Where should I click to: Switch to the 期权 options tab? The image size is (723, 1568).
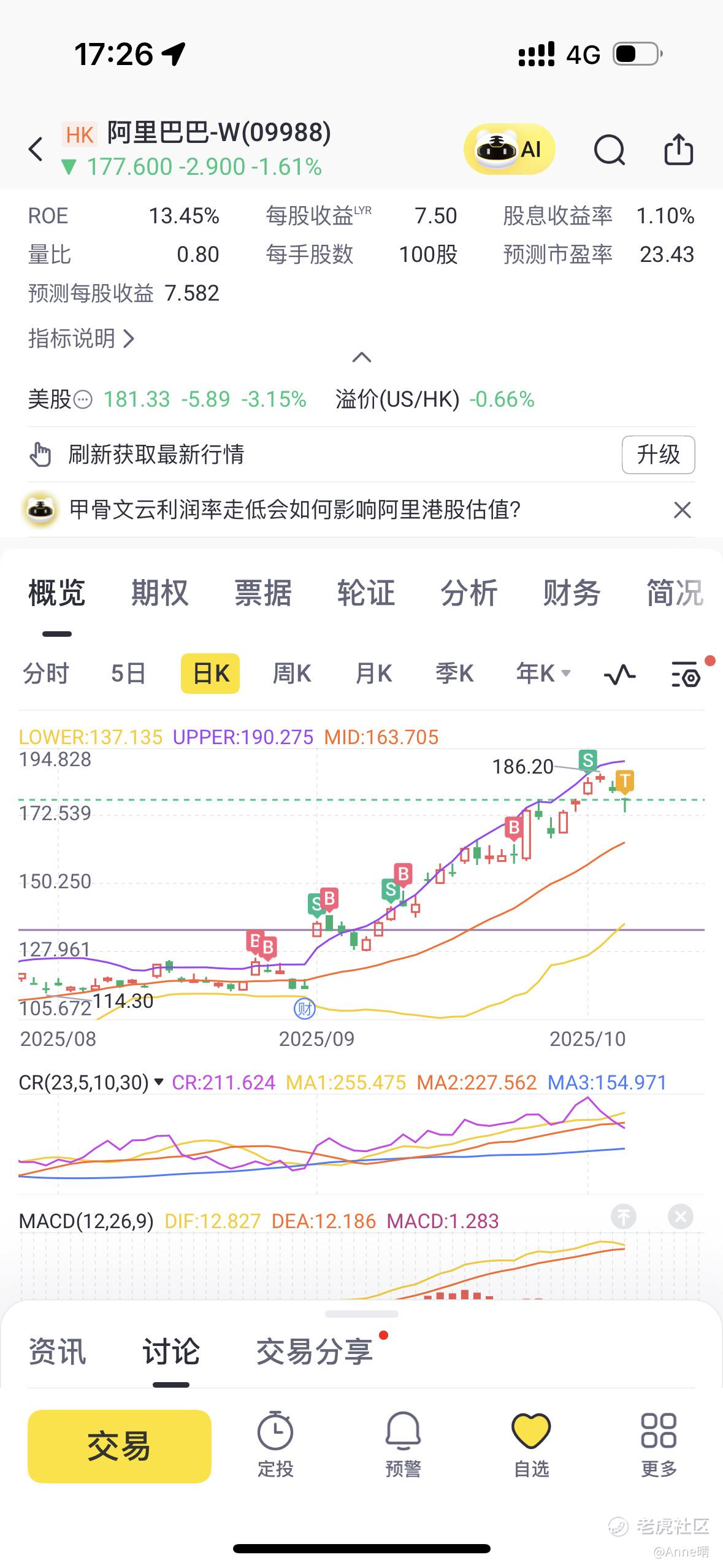tap(159, 593)
